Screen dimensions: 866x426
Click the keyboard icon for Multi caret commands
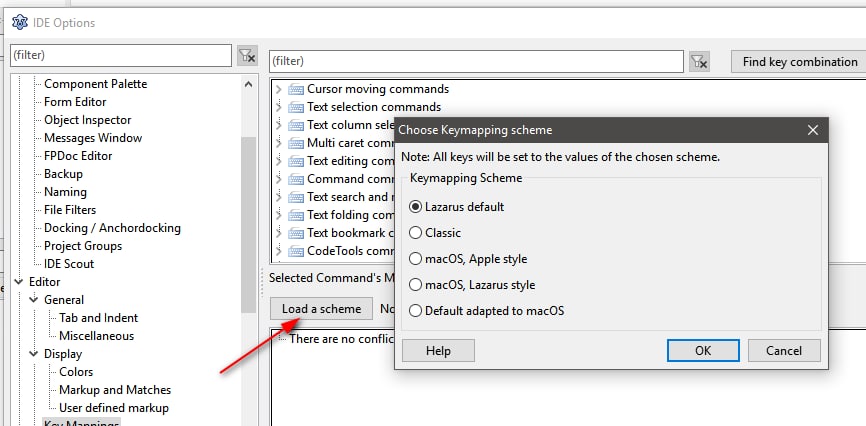(296, 143)
